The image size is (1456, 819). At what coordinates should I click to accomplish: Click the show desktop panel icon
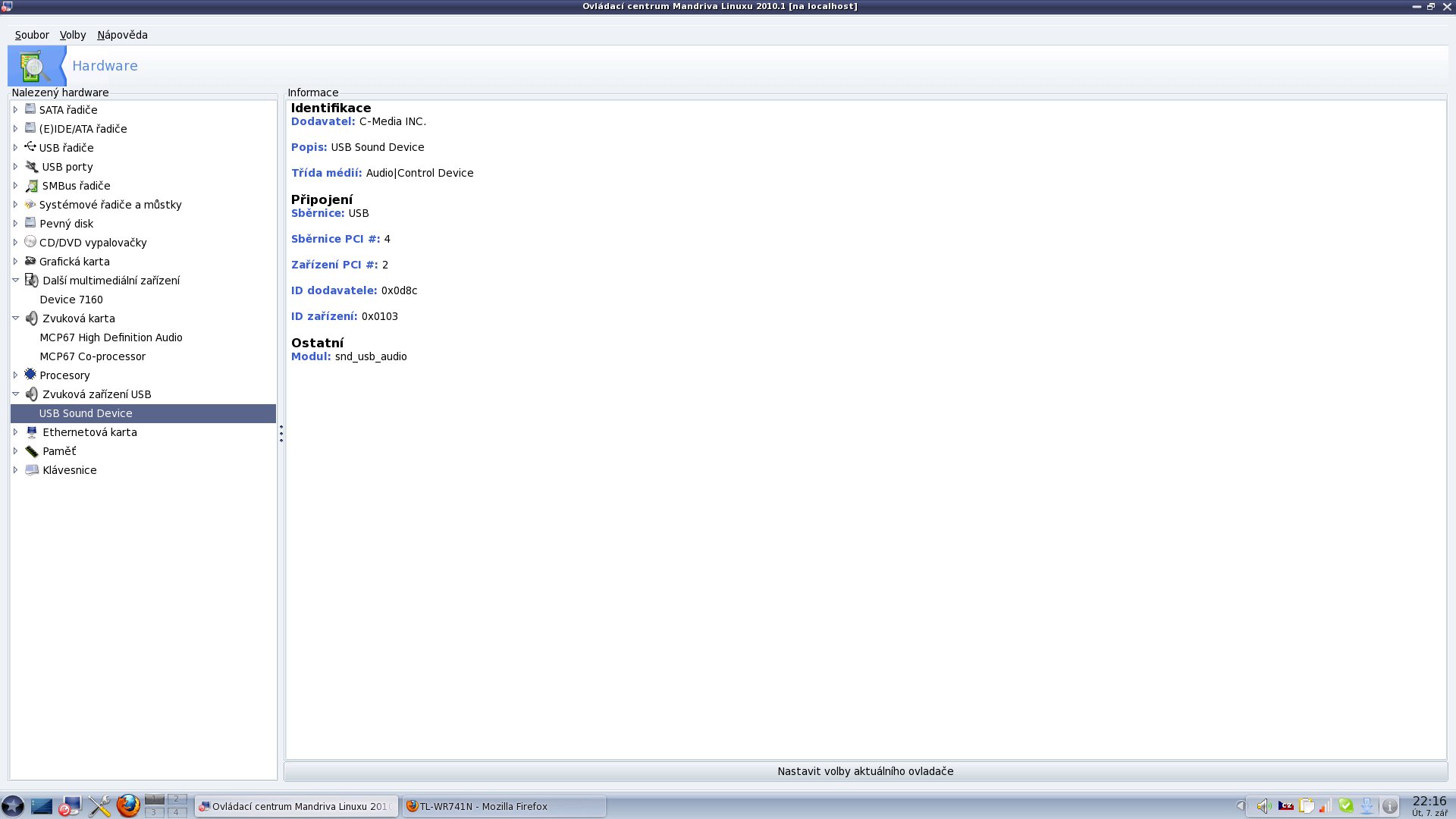point(42,806)
